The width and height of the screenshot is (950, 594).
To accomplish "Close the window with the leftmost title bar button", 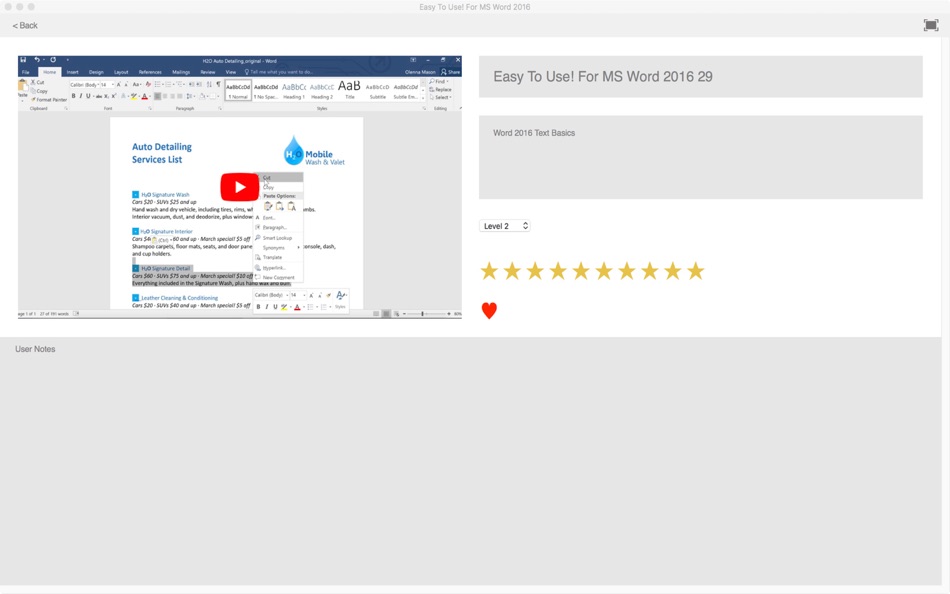I will 8,7.
